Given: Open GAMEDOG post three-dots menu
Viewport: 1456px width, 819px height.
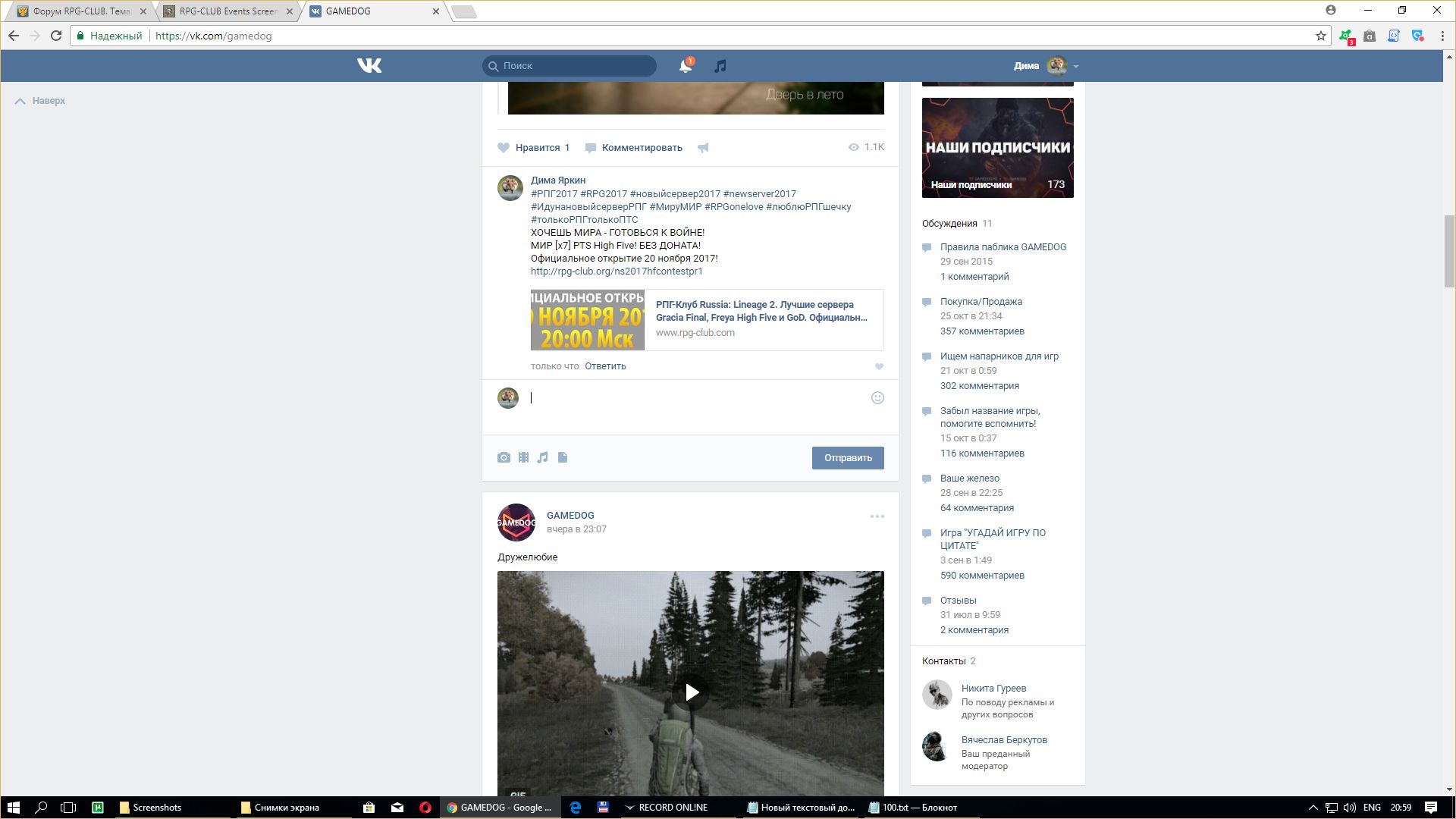Looking at the screenshot, I should [x=877, y=516].
